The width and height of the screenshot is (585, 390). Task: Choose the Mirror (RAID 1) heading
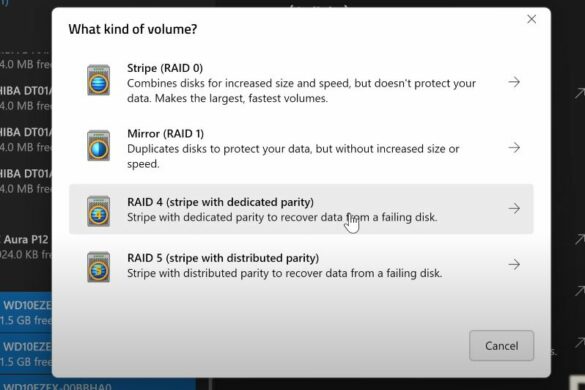click(x=166, y=134)
